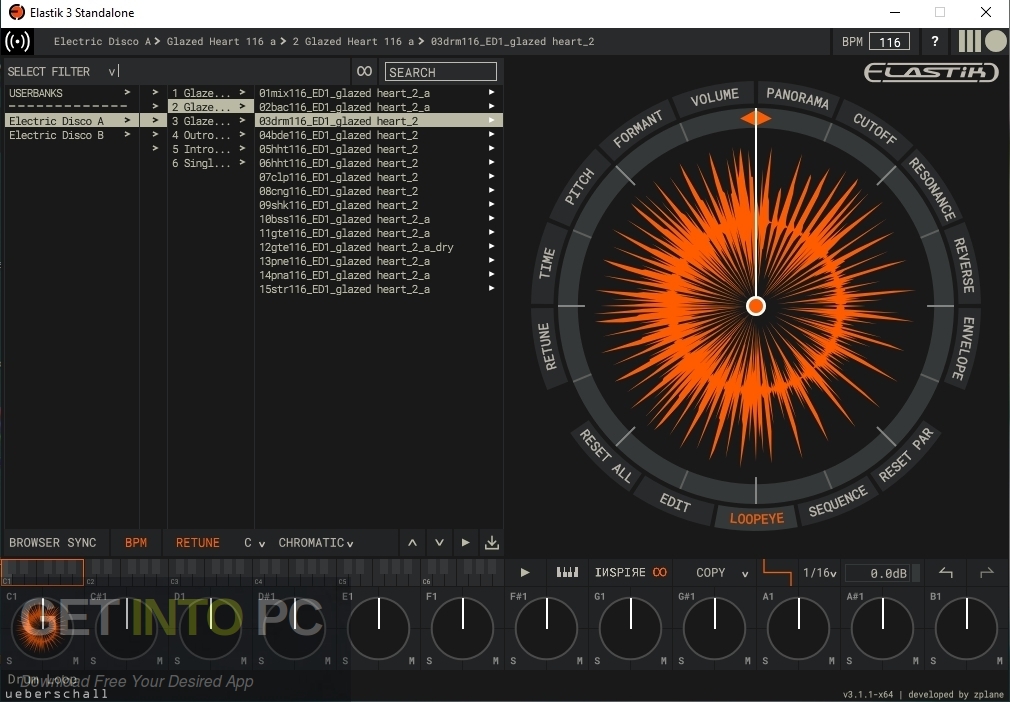Mute the G1 key slot
The width and height of the screenshot is (1010, 702).
pyautogui.click(x=663, y=661)
